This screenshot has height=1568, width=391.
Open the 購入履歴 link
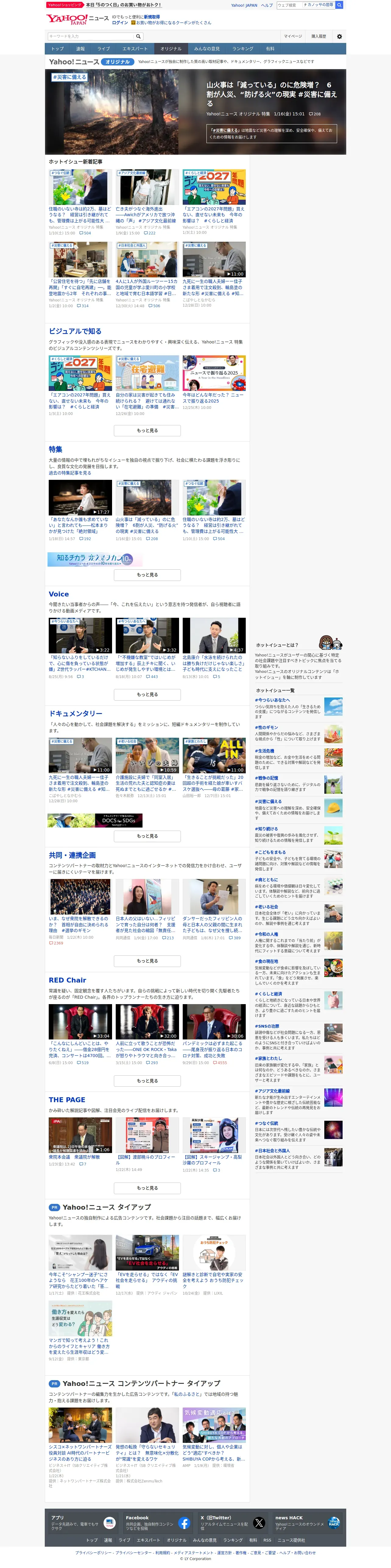(319, 37)
